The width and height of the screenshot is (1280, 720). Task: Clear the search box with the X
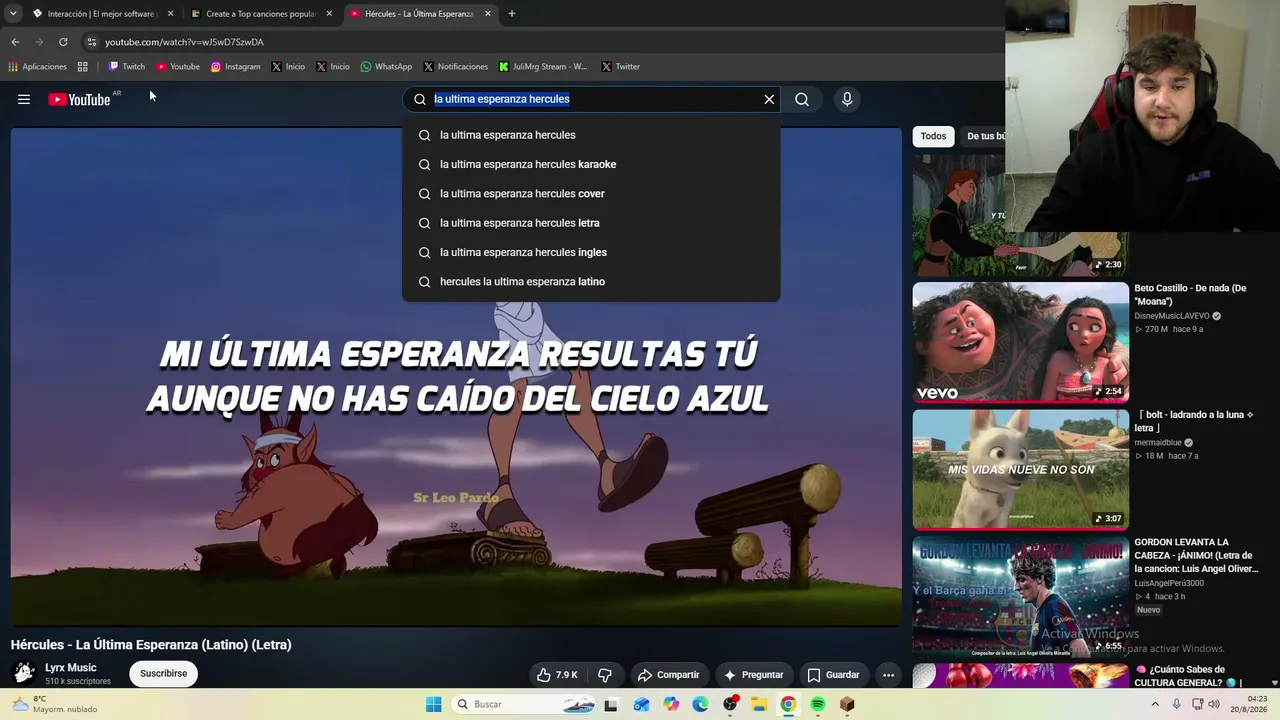[769, 99]
